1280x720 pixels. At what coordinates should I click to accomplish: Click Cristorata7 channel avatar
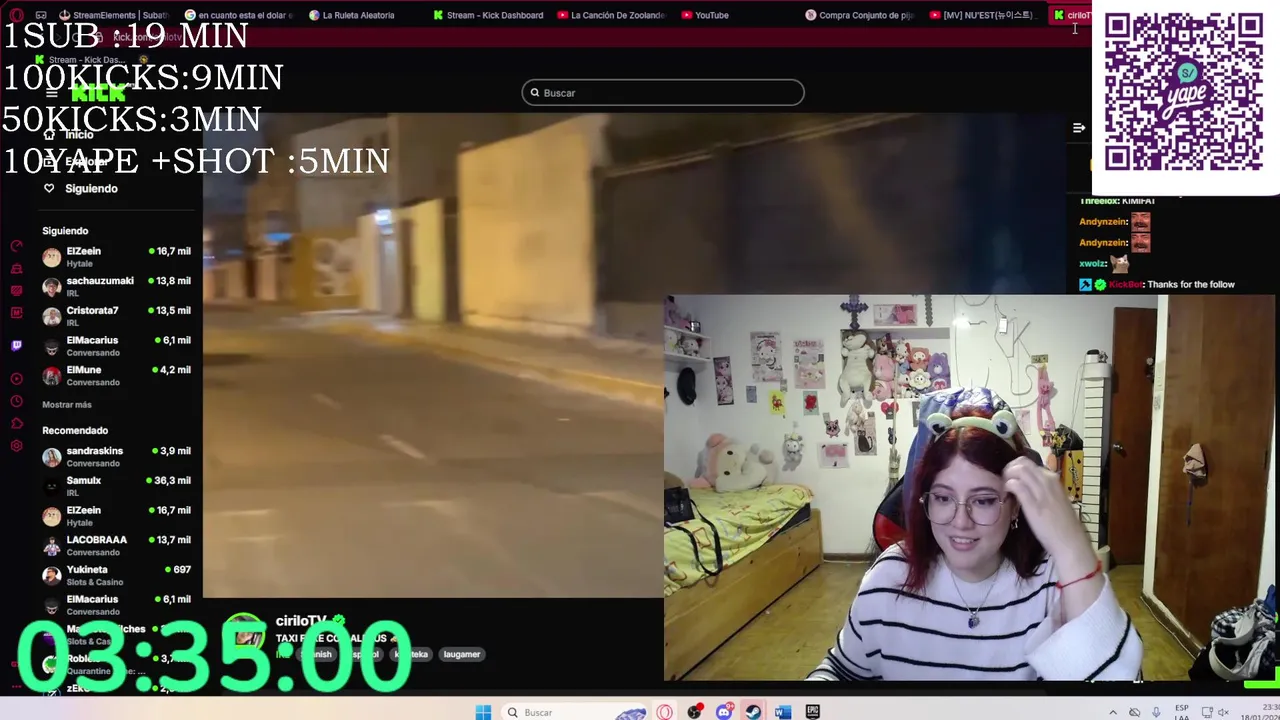52,317
